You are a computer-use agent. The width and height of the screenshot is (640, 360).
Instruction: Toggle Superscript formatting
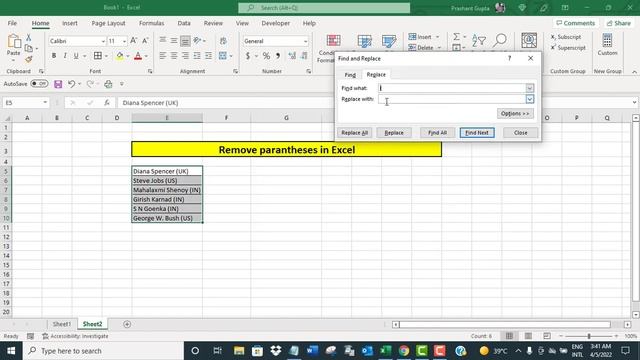coord(568,48)
